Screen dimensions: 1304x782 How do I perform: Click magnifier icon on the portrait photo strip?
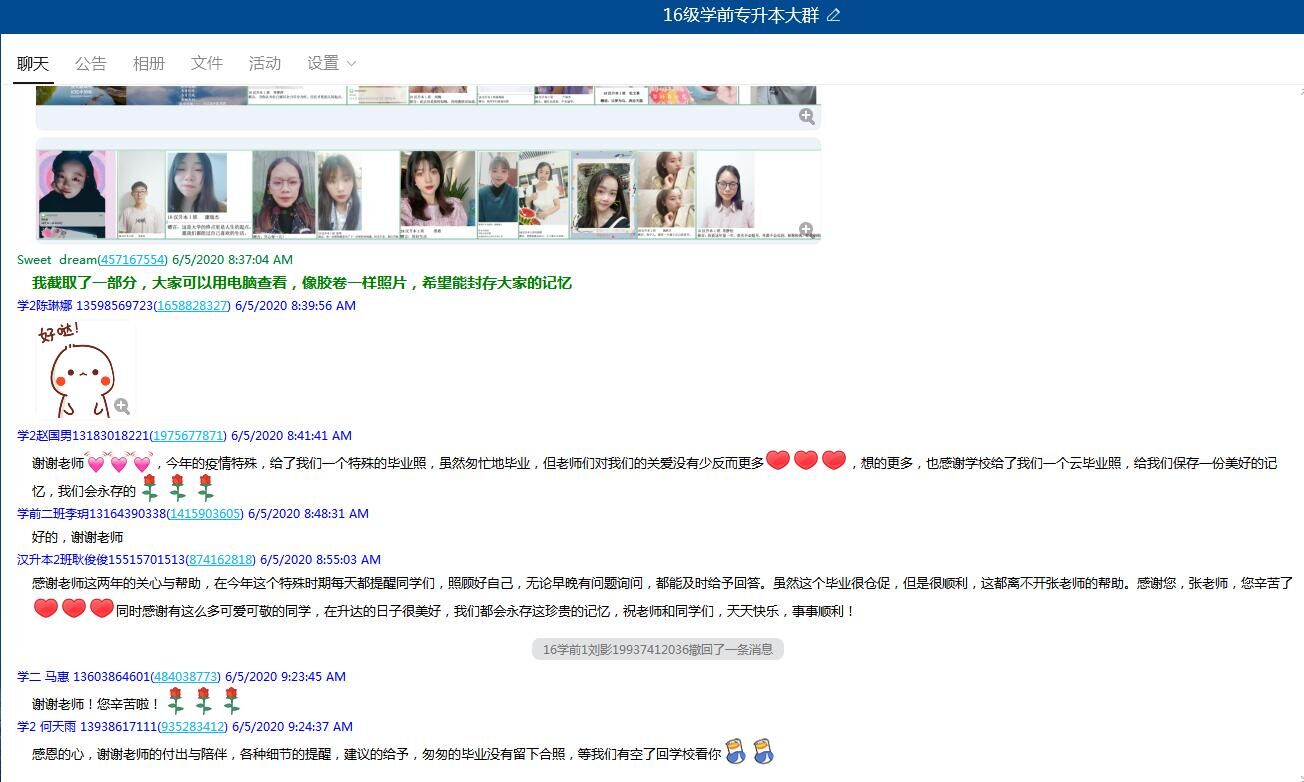point(806,230)
